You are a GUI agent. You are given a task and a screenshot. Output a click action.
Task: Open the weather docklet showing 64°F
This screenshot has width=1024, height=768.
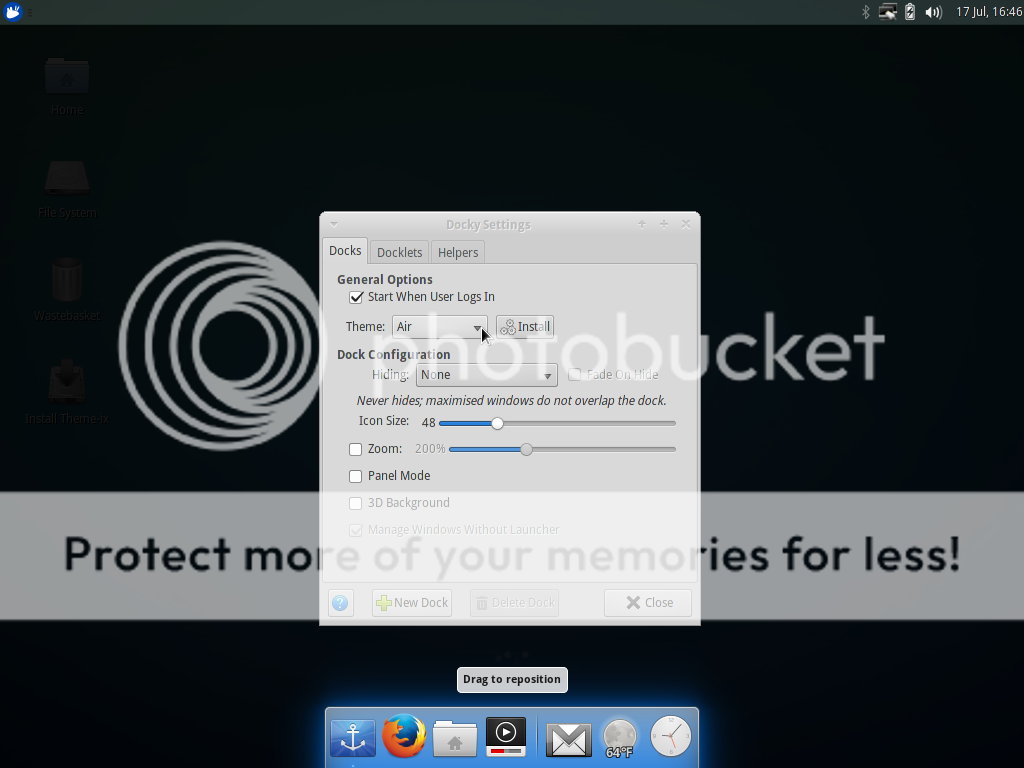619,738
